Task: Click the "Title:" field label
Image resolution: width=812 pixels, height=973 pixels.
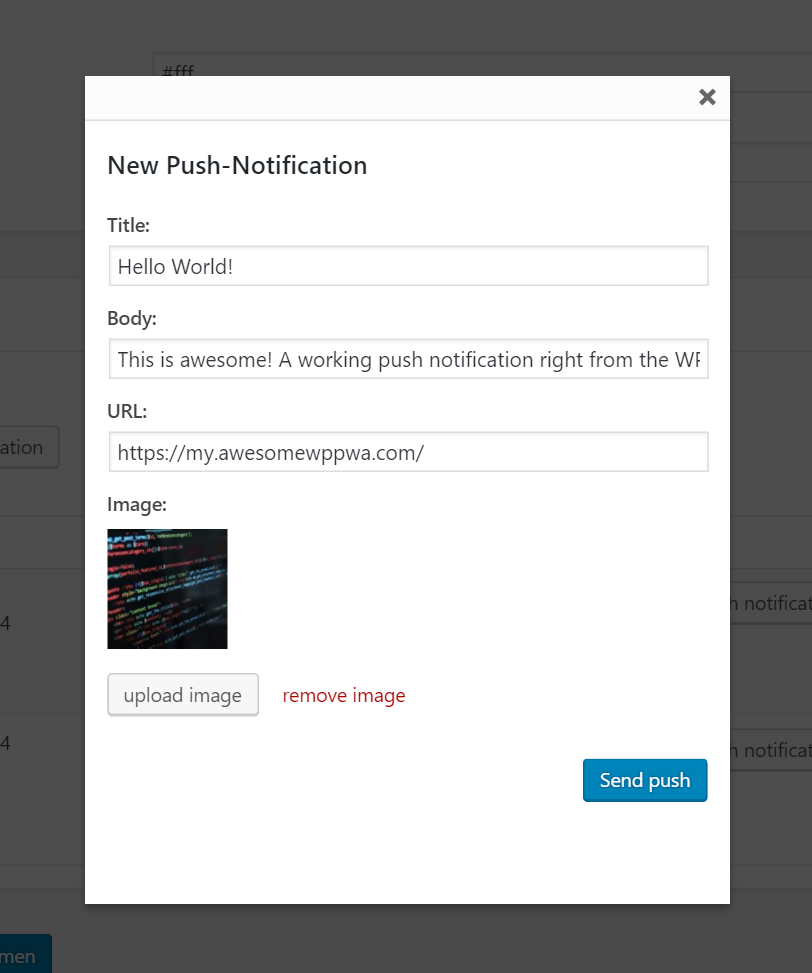Action: (128, 226)
